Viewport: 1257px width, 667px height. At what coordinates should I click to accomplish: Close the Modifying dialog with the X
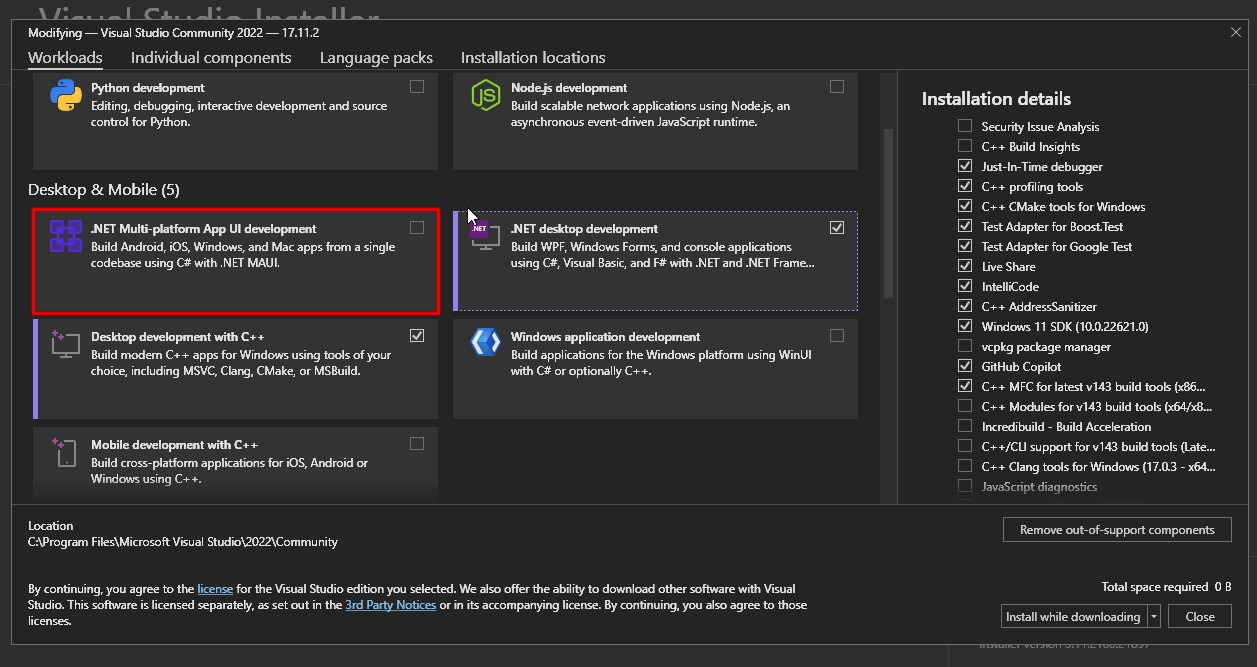(x=1236, y=33)
